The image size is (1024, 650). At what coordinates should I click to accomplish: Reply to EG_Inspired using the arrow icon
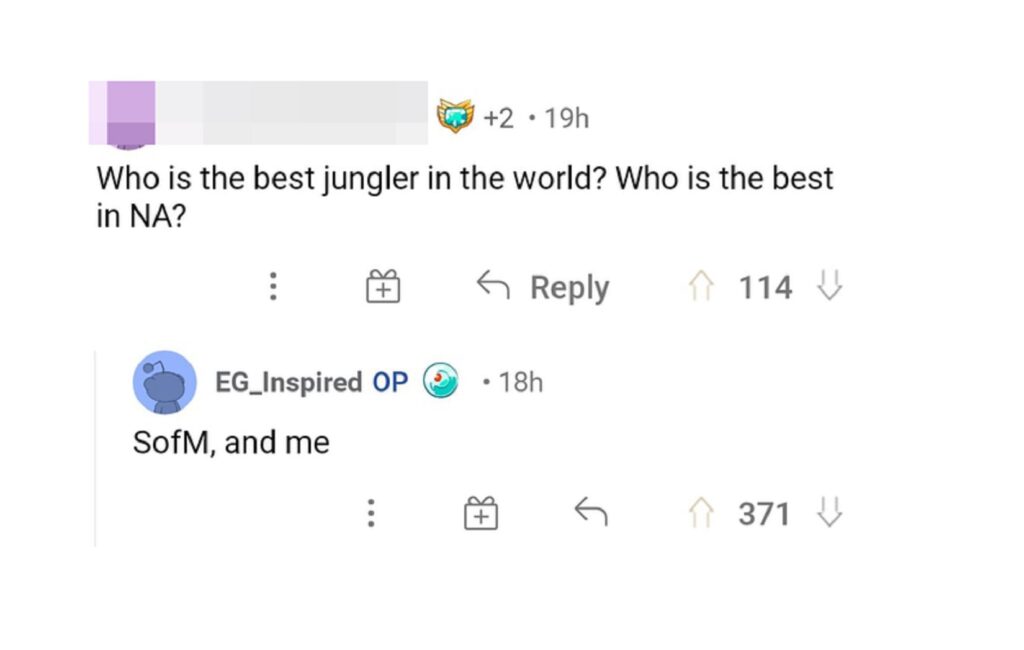click(590, 514)
